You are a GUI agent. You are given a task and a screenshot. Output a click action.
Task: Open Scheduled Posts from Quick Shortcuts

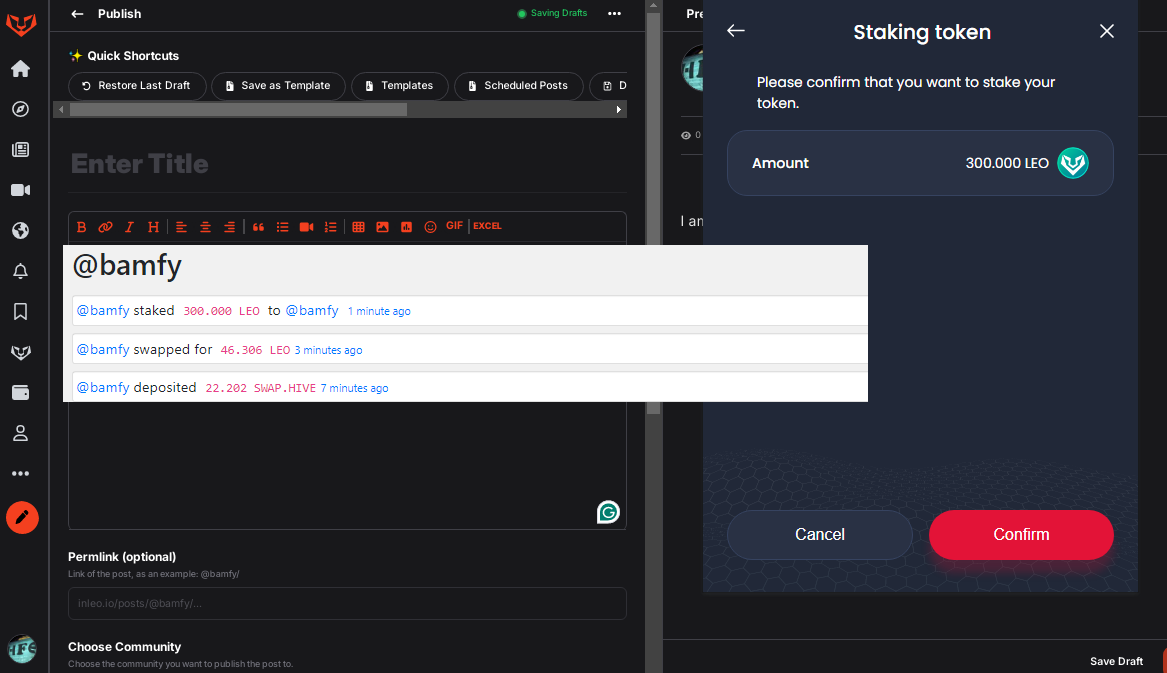518,86
